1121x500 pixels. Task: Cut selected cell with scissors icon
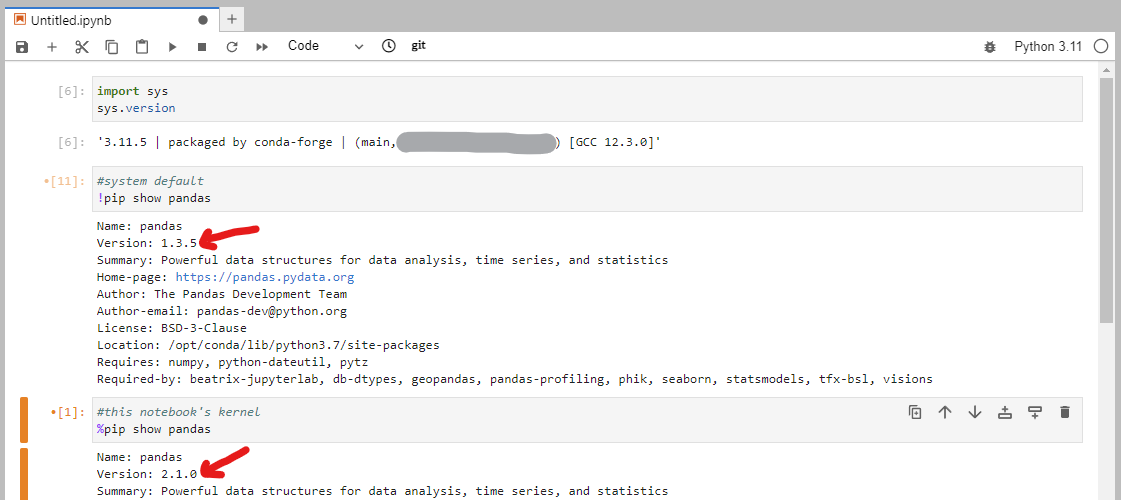(82, 46)
